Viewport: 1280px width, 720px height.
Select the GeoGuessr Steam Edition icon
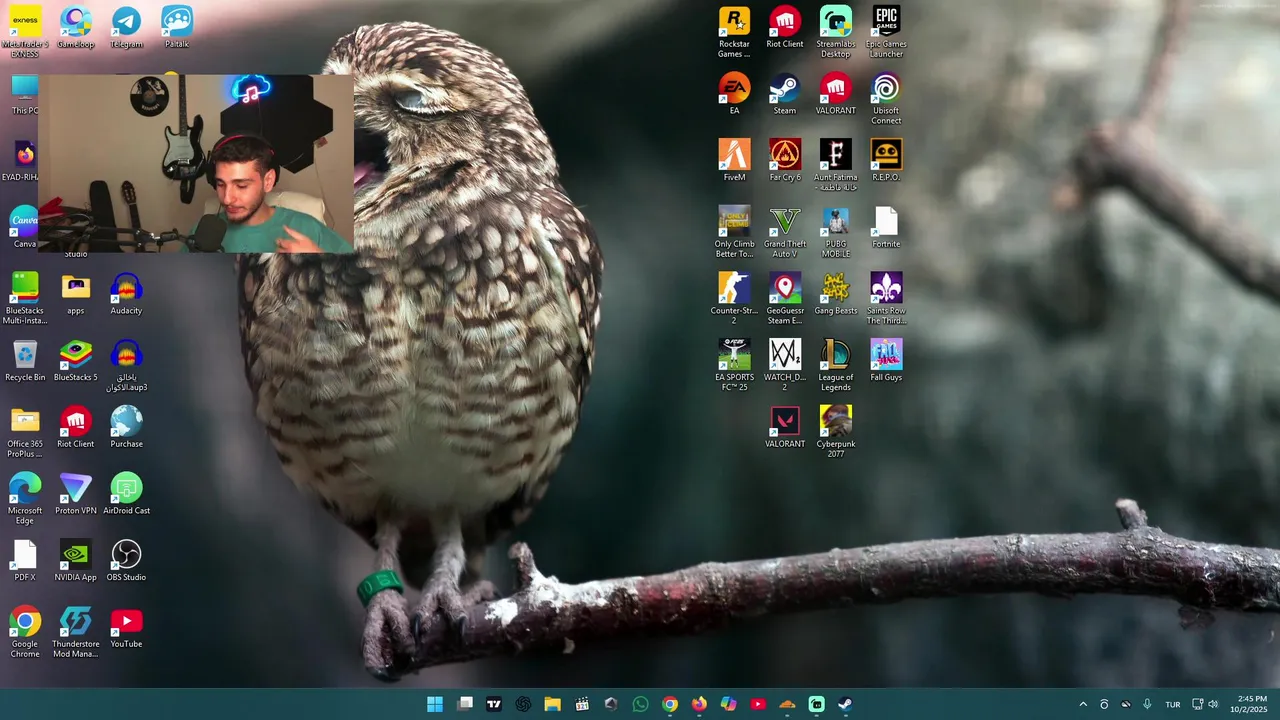[785, 299]
